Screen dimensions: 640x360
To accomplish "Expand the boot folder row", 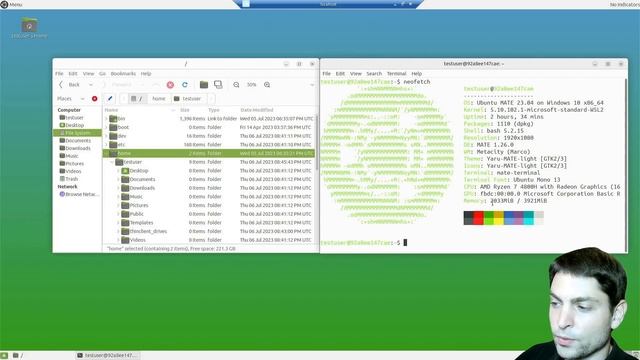I will pos(106,127).
